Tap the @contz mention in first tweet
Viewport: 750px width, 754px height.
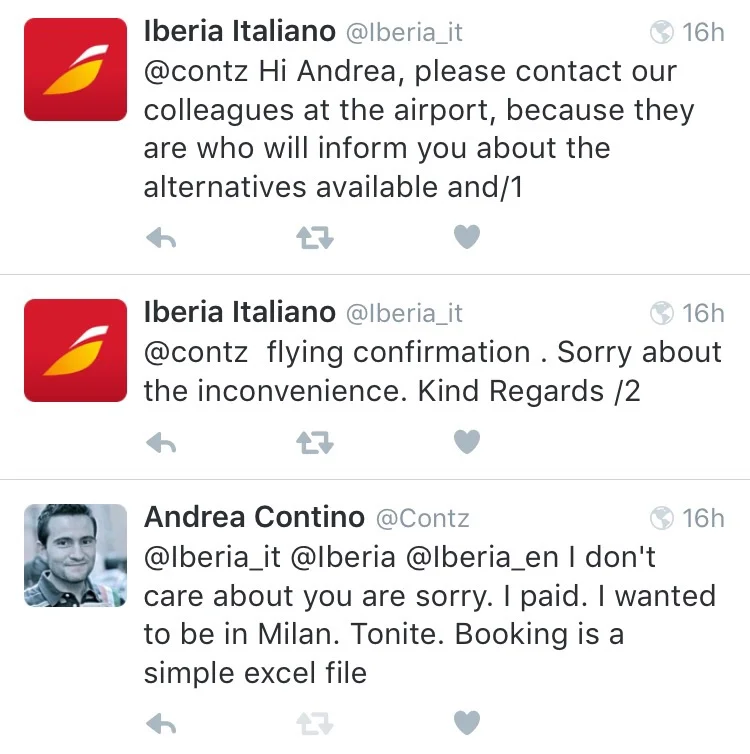tap(196, 71)
